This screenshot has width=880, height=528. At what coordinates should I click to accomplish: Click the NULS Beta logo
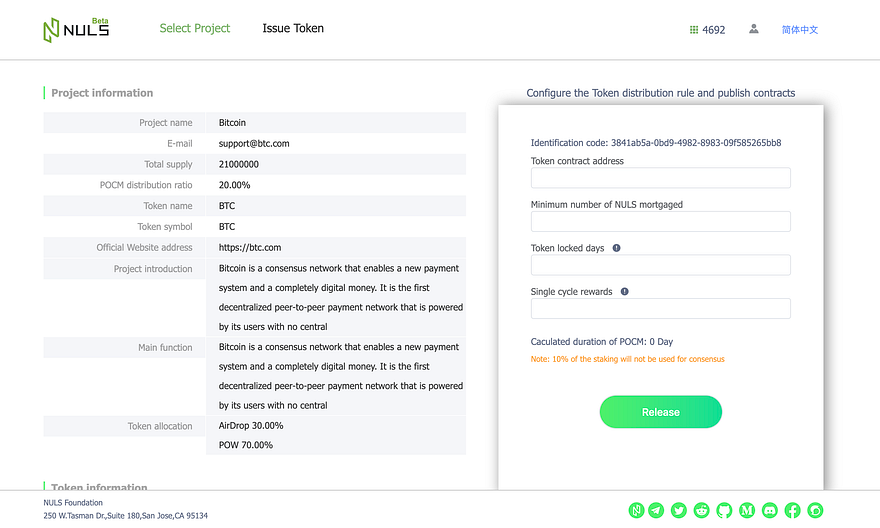(76, 30)
